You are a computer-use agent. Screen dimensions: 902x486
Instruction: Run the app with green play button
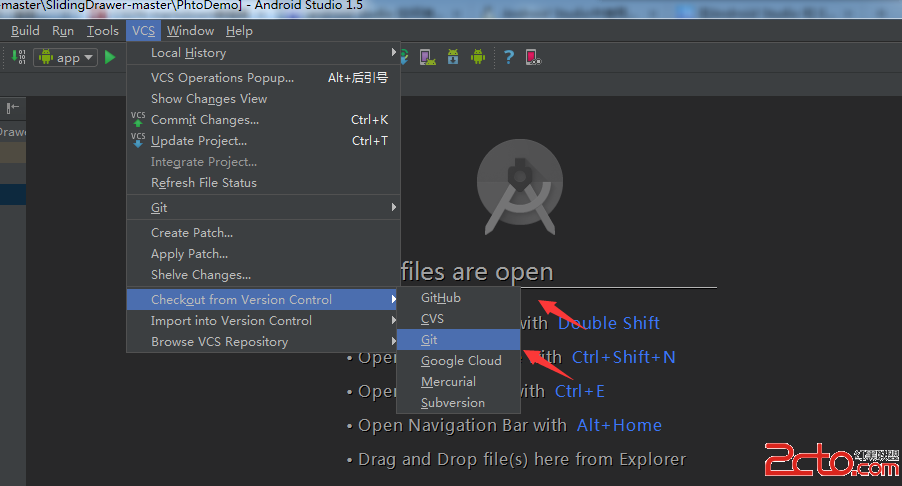pos(110,57)
